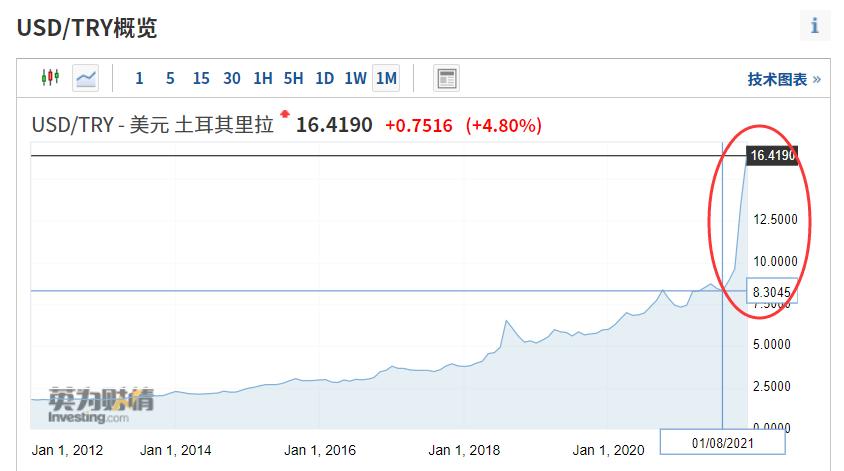Switch chart to 1D interval
The image size is (844, 471).
(324, 78)
